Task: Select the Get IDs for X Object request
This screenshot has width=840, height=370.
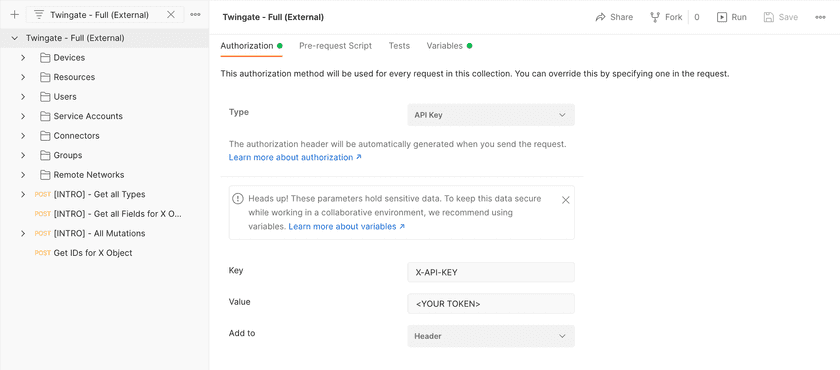Action: [x=93, y=253]
